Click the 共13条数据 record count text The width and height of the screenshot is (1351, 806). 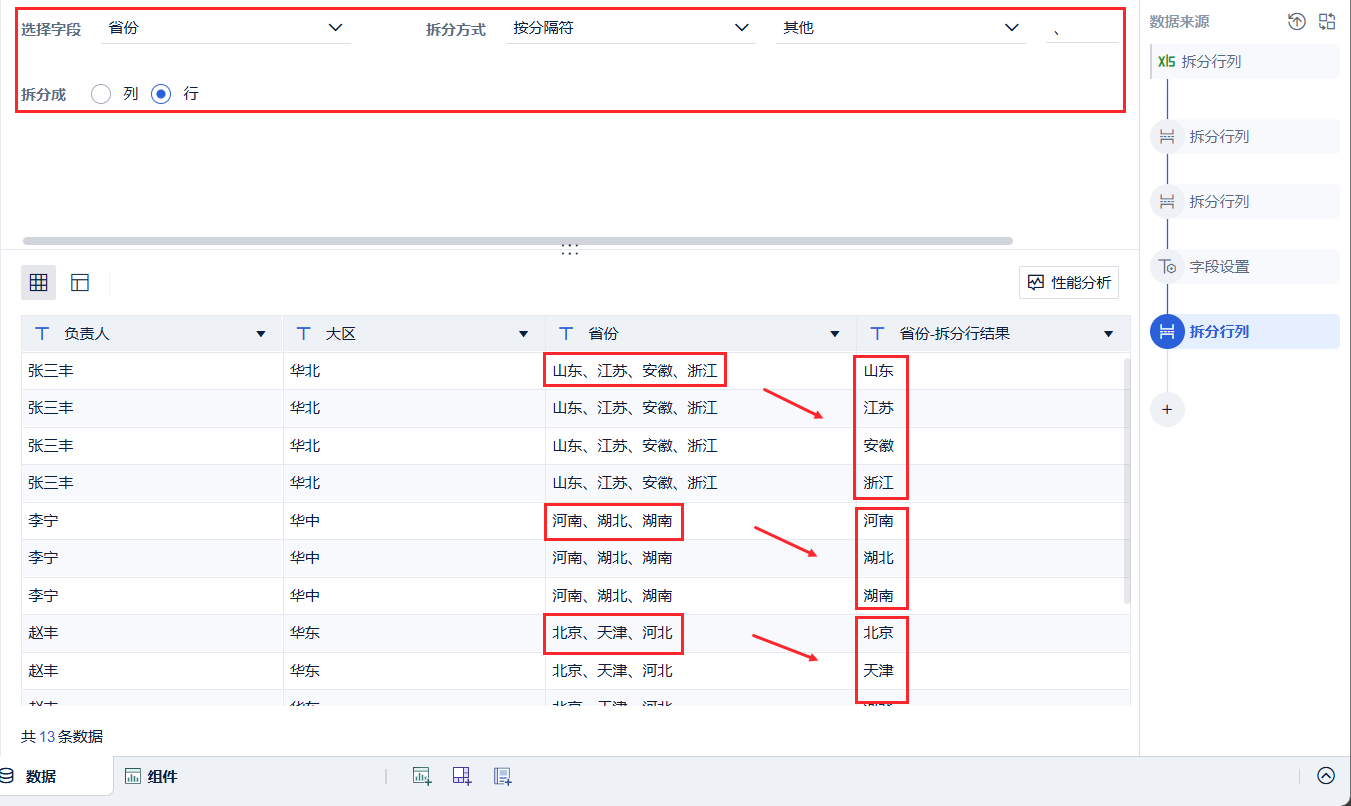62,737
